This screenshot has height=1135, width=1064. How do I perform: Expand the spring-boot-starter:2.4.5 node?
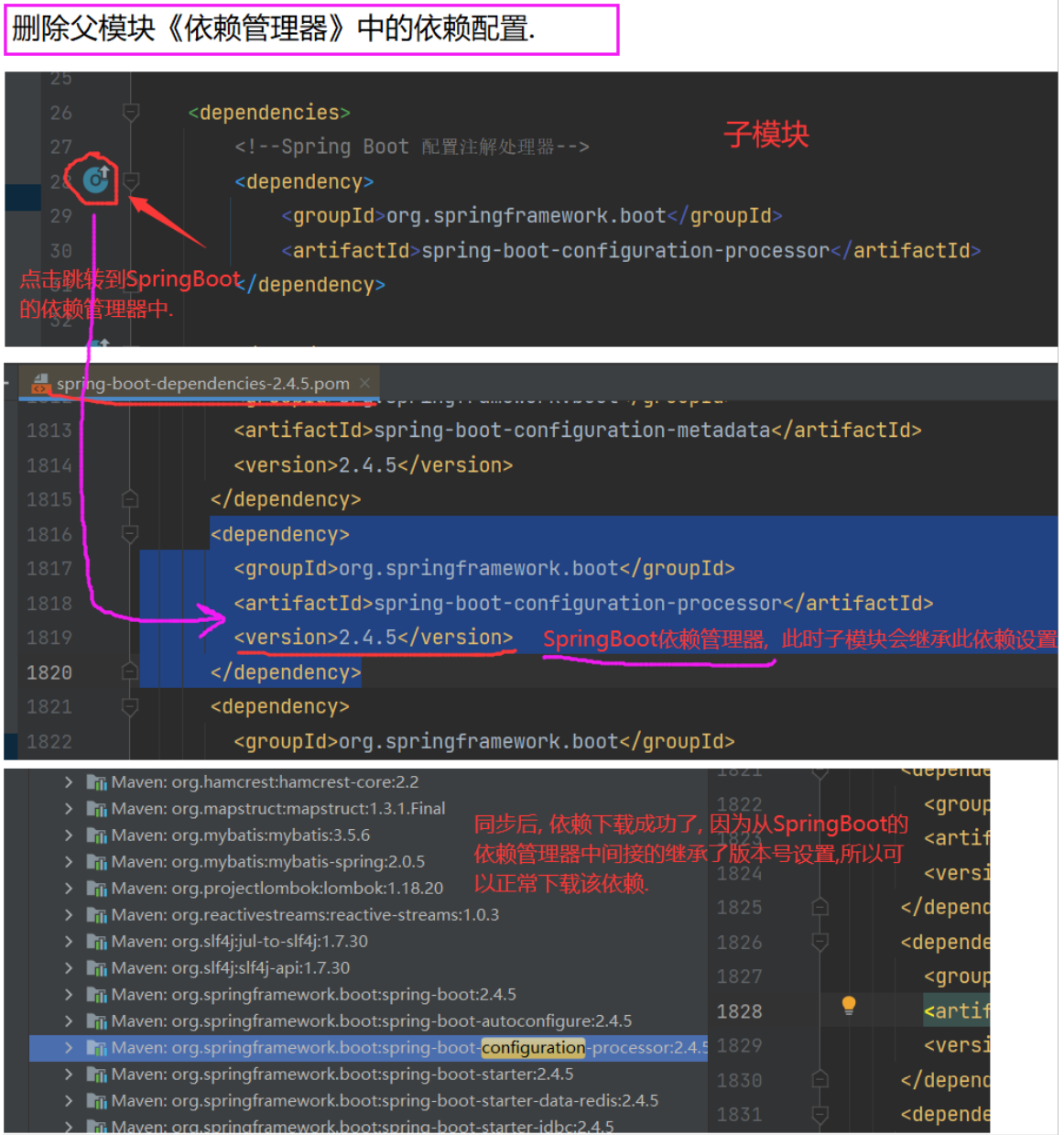point(69,1075)
